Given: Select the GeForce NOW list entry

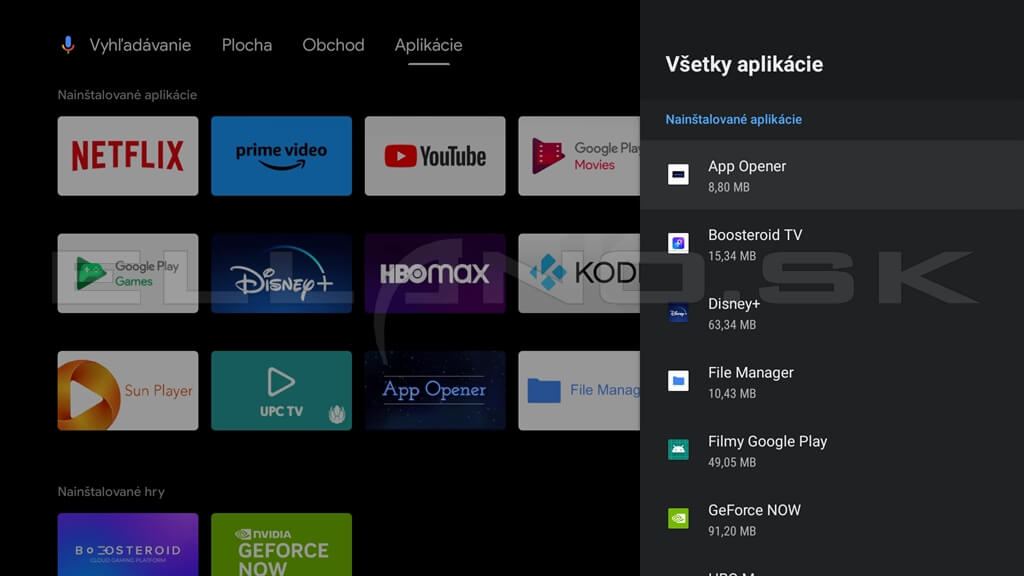Looking at the screenshot, I should (832, 519).
